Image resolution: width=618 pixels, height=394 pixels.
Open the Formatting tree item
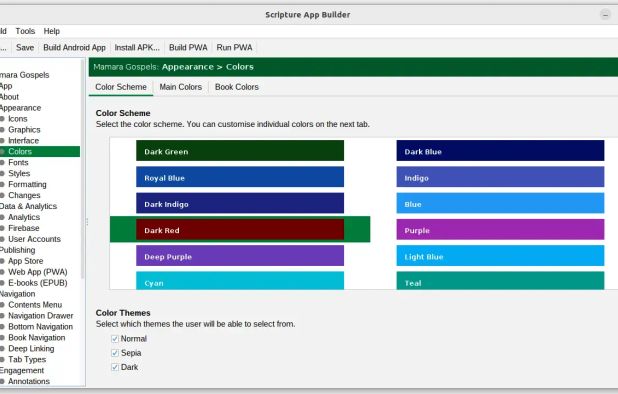click(27, 184)
